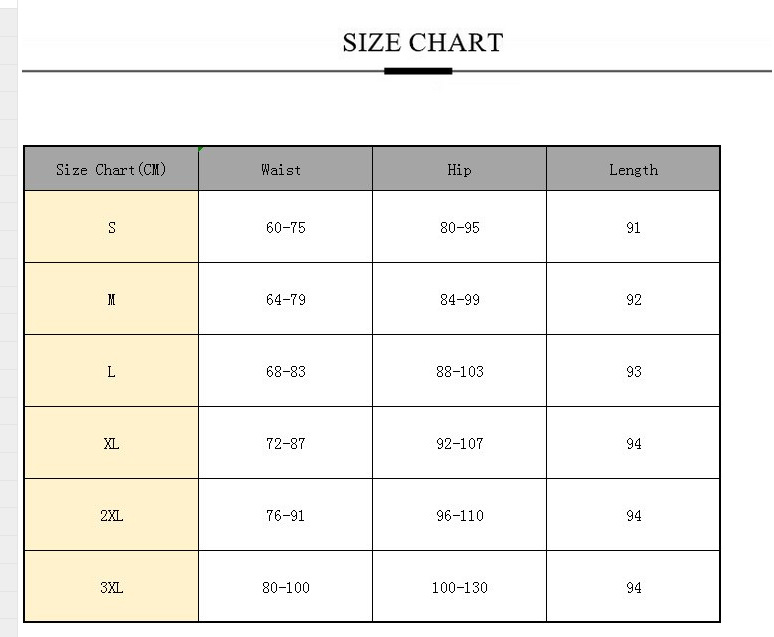Select the 2XL size row label
774x637 pixels.
tap(111, 515)
